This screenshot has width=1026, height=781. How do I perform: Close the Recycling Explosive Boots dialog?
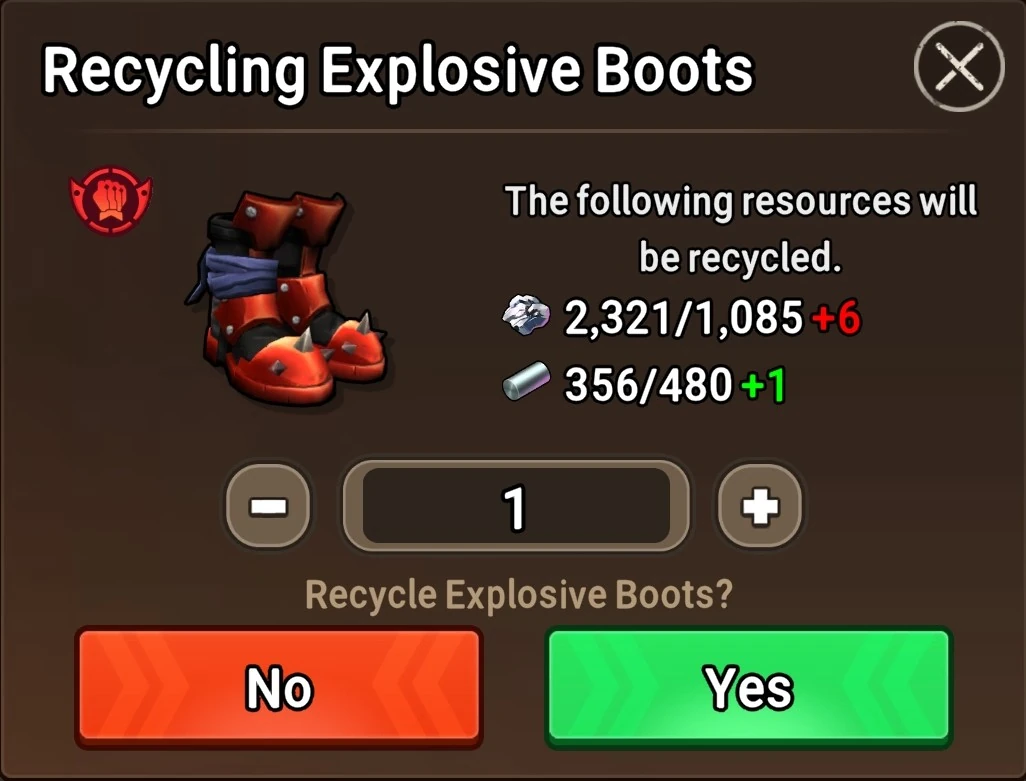click(959, 66)
